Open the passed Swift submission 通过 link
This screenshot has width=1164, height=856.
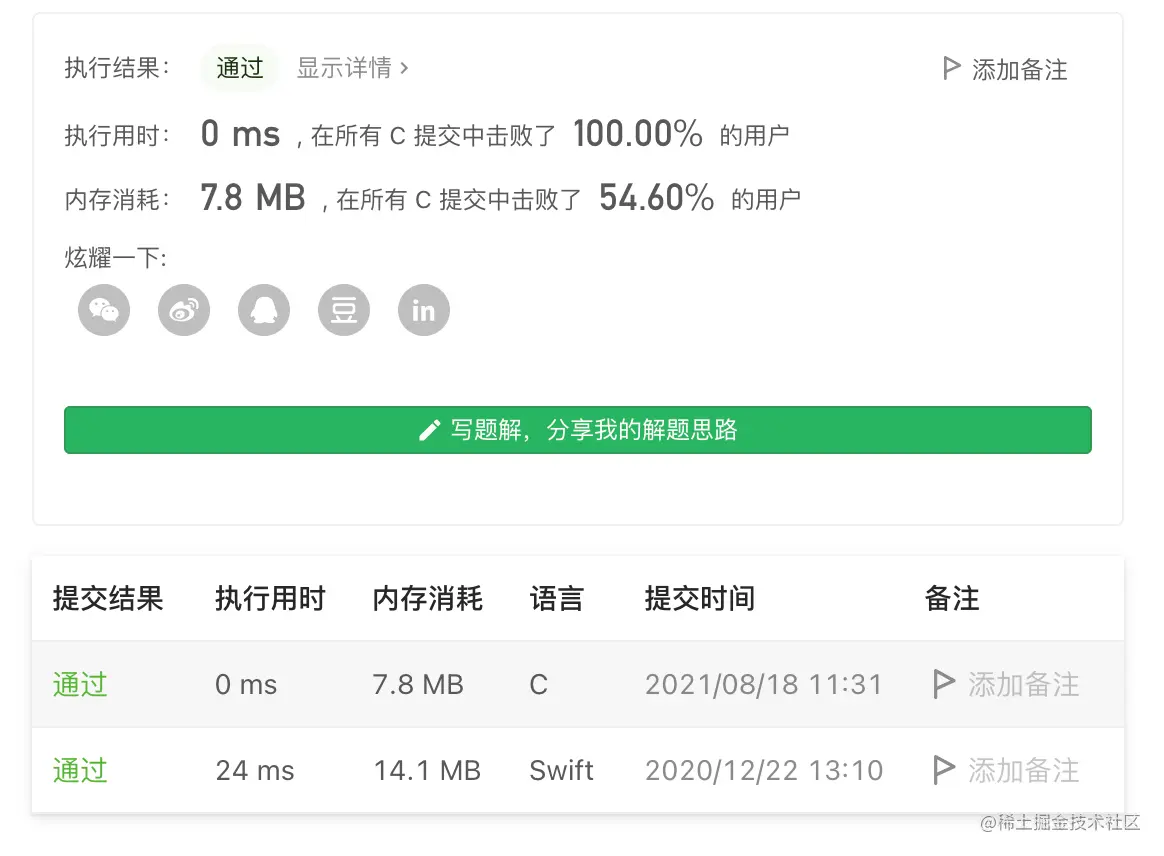coord(80,771)
